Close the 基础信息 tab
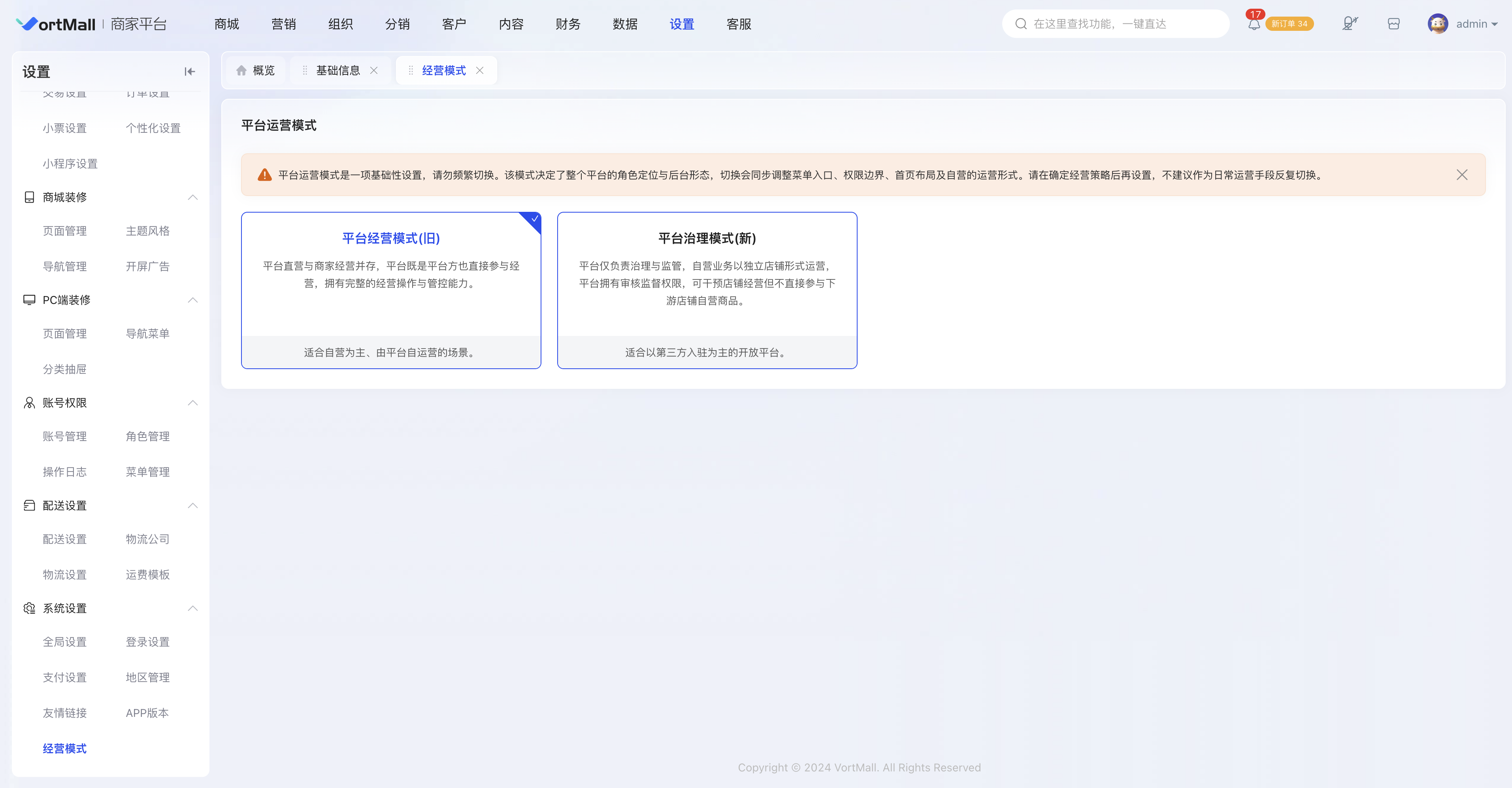 coord(374,70)
